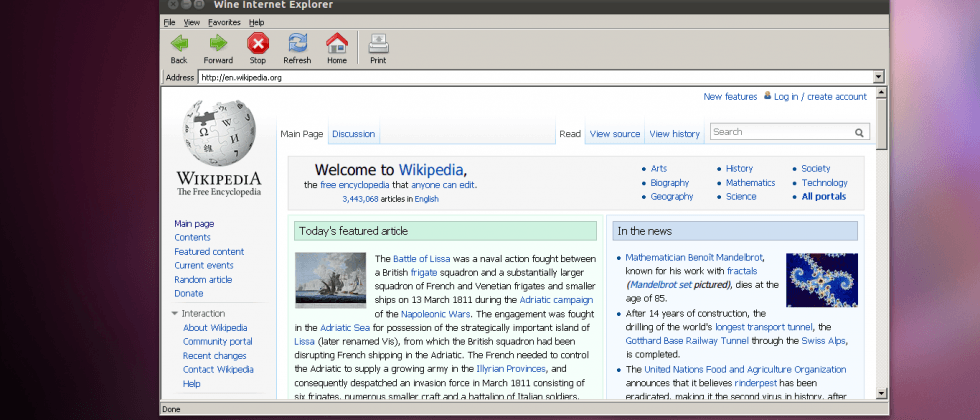Screen dimensions: 980x420
Task: Open the Favorites menu
Action: click(x=224, y=22)
